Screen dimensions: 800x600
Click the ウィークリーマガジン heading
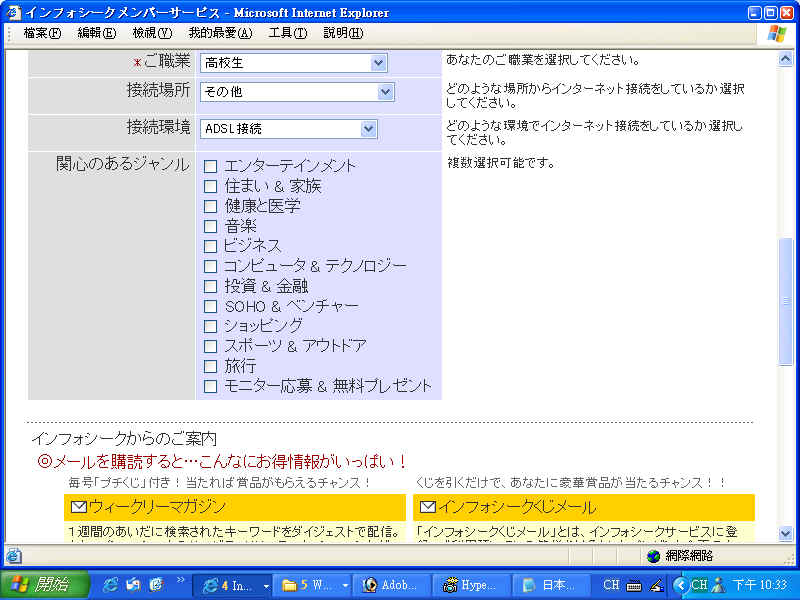coord(157,507)
